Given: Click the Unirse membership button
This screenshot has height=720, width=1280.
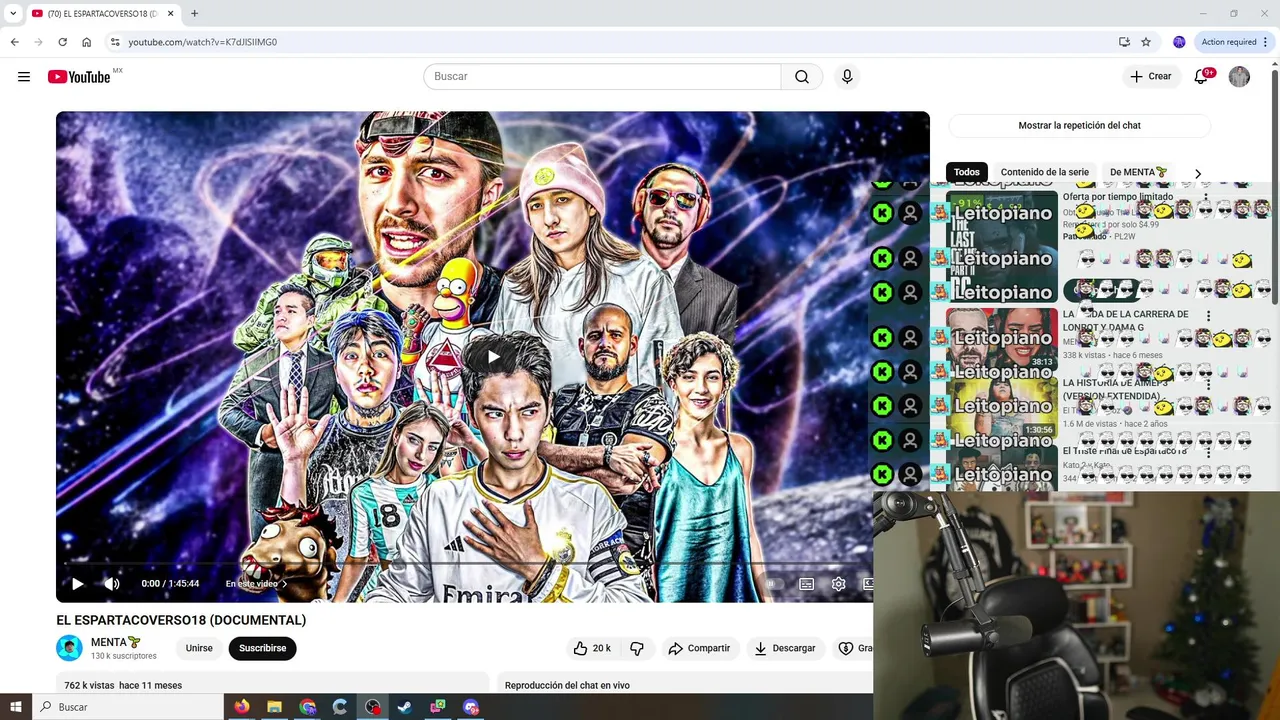Looking at the screenshot, I should coord(199,648).
